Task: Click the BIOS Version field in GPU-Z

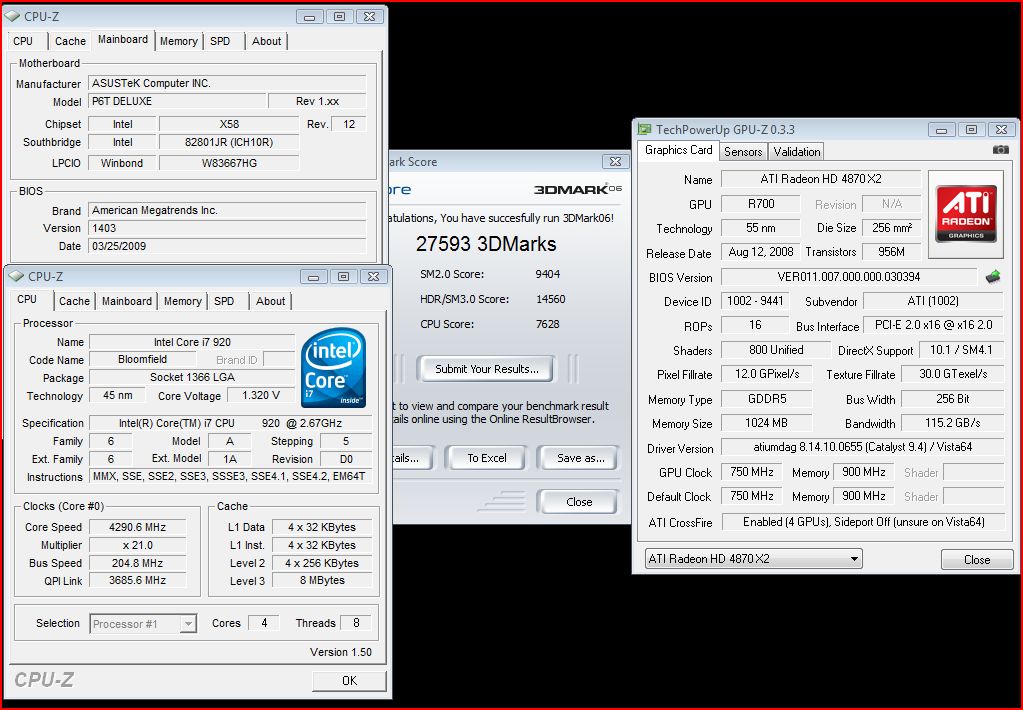Action: pos(849,277)
